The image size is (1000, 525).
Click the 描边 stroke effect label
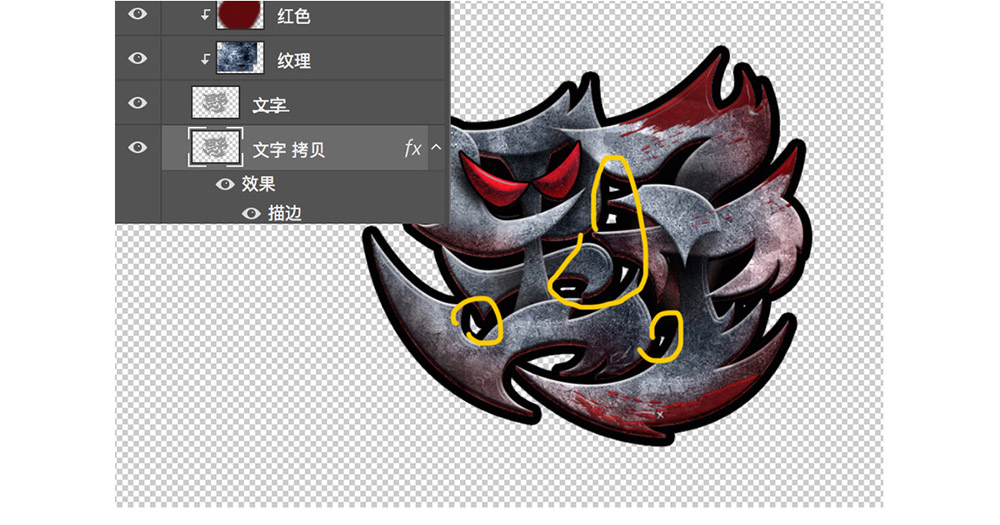285,213
